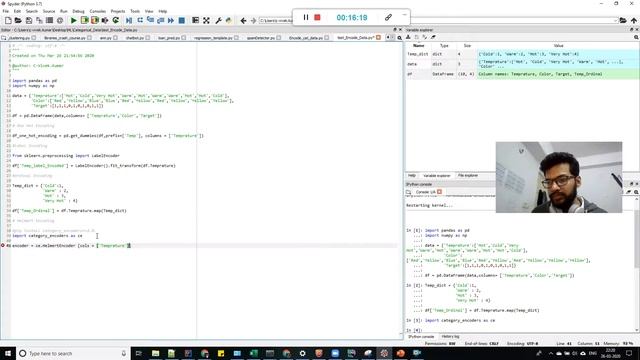Click the Value column header

(558, 46)
